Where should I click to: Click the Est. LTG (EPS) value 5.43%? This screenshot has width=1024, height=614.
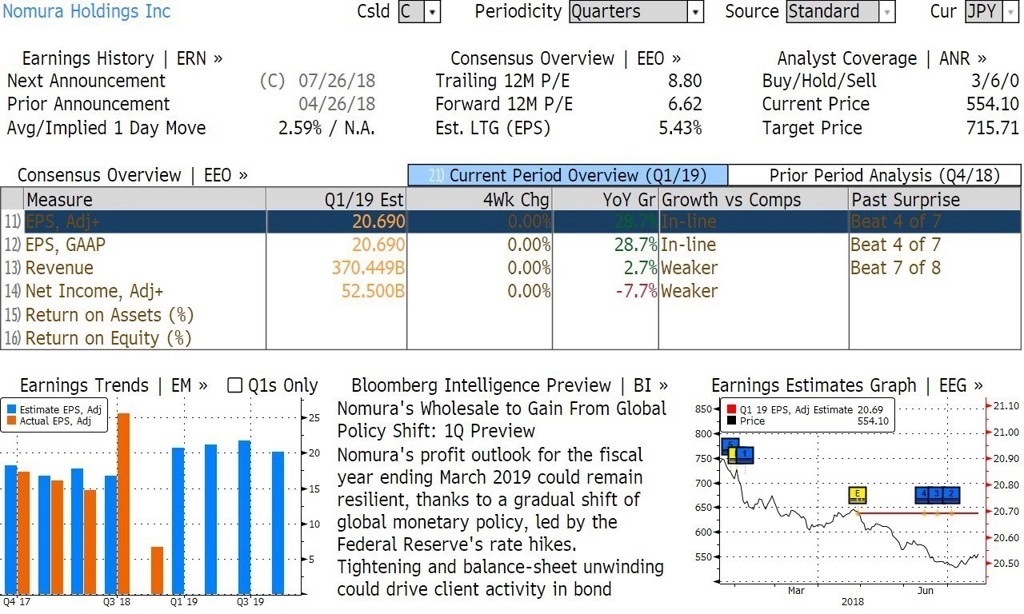click(680, 128)
